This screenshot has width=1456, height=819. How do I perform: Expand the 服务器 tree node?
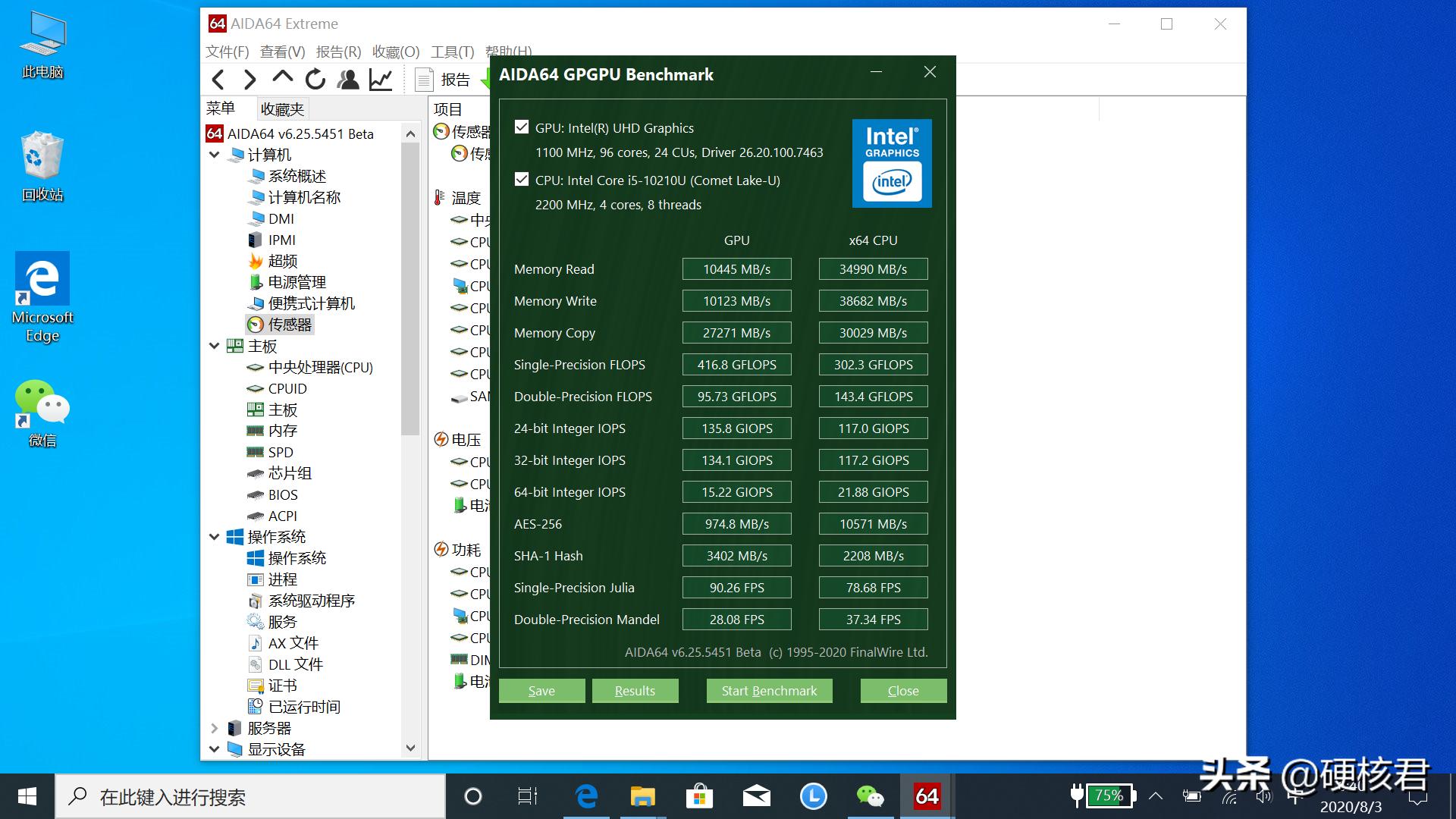(215, 728)
